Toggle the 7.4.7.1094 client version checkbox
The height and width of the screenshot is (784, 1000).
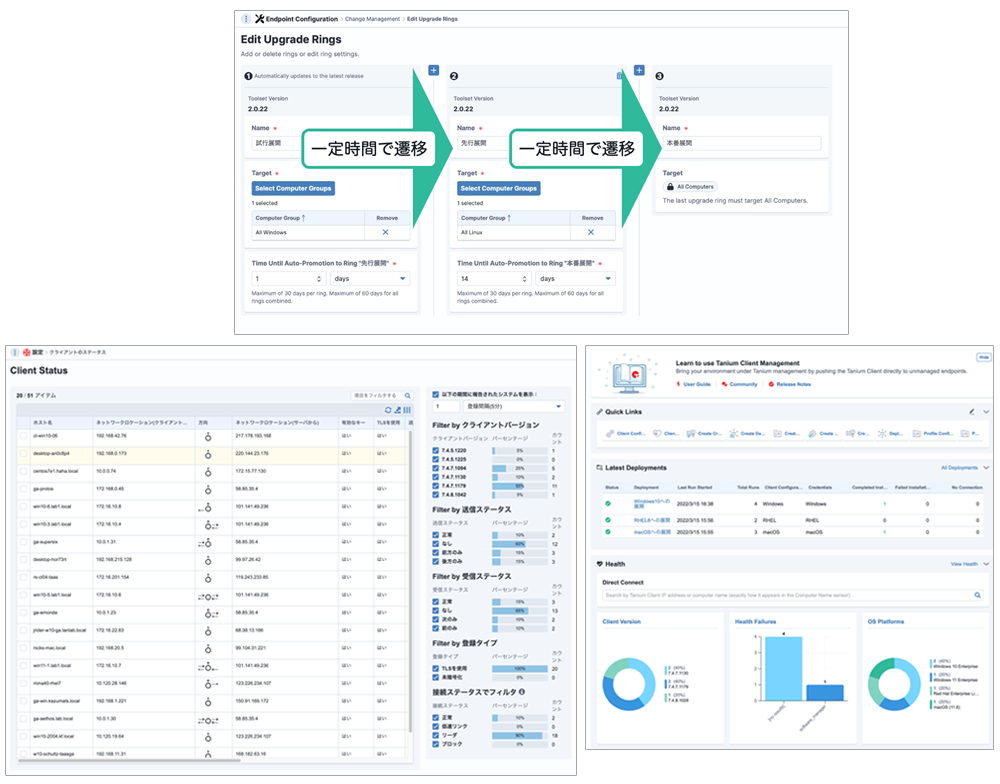(x=435, y=468)
